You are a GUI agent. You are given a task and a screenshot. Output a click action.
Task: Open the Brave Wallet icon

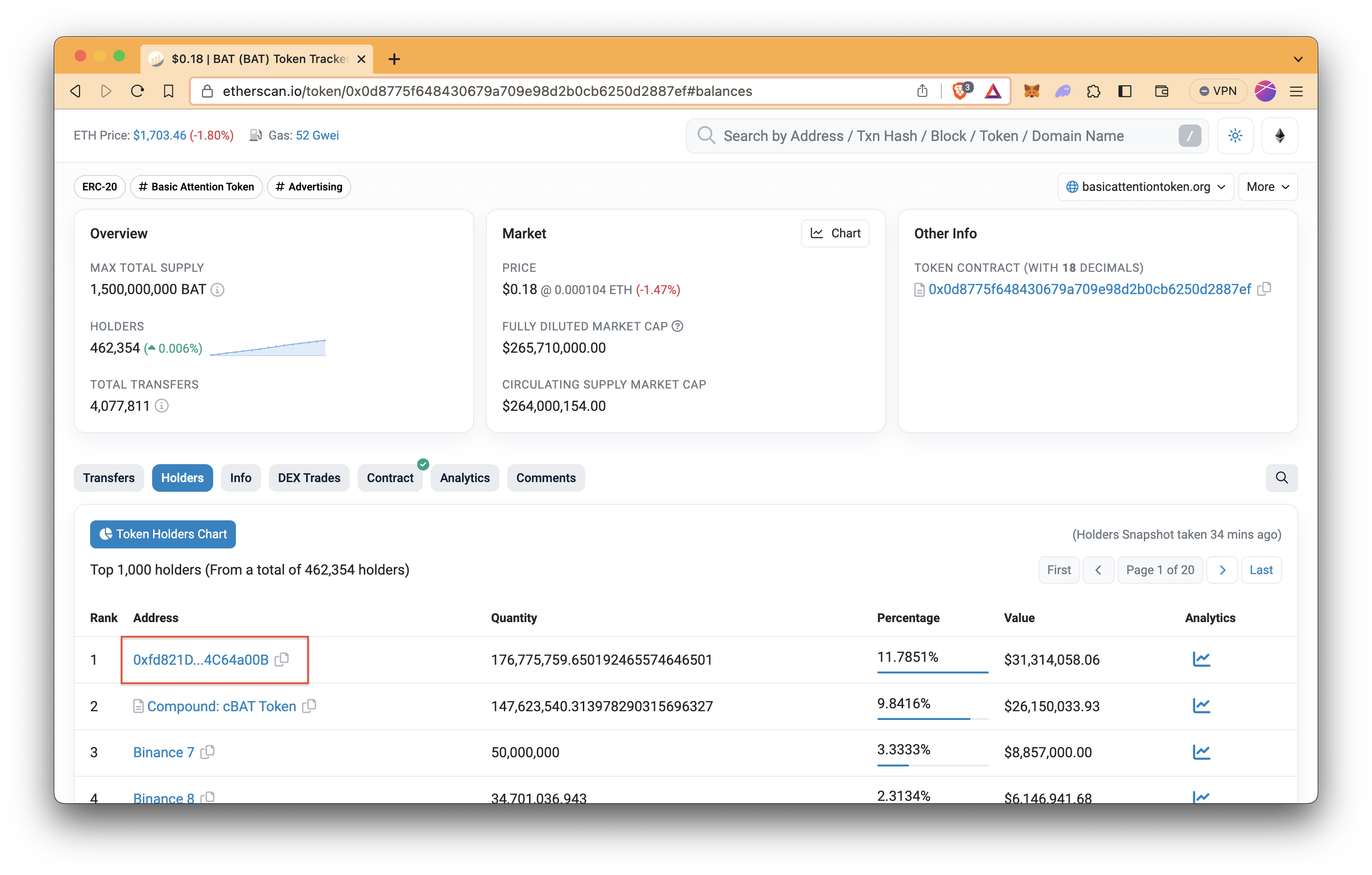click(x=1161, y=91)
